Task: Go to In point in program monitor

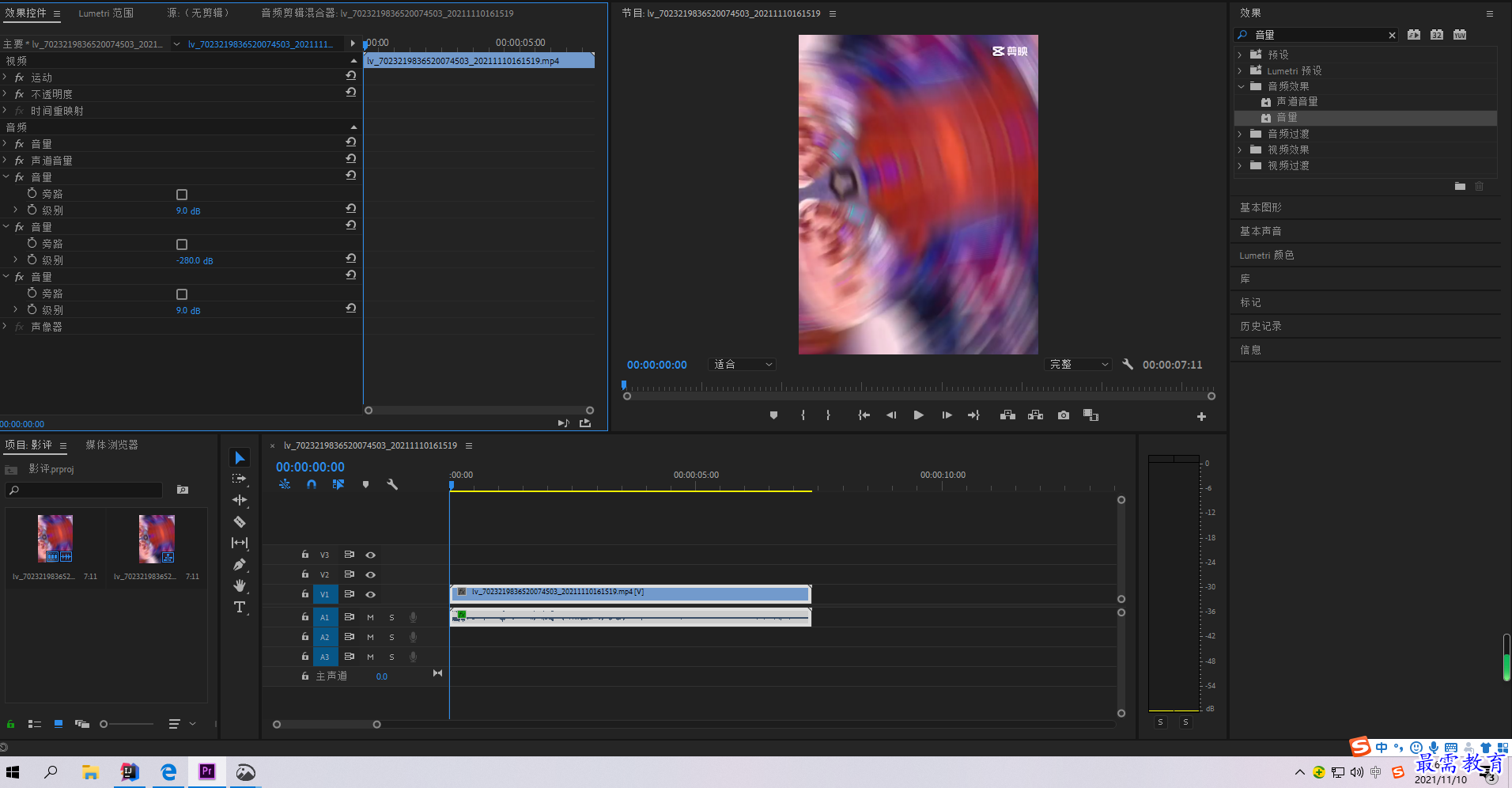Action: pyautogui.click(x=864, y=415)
